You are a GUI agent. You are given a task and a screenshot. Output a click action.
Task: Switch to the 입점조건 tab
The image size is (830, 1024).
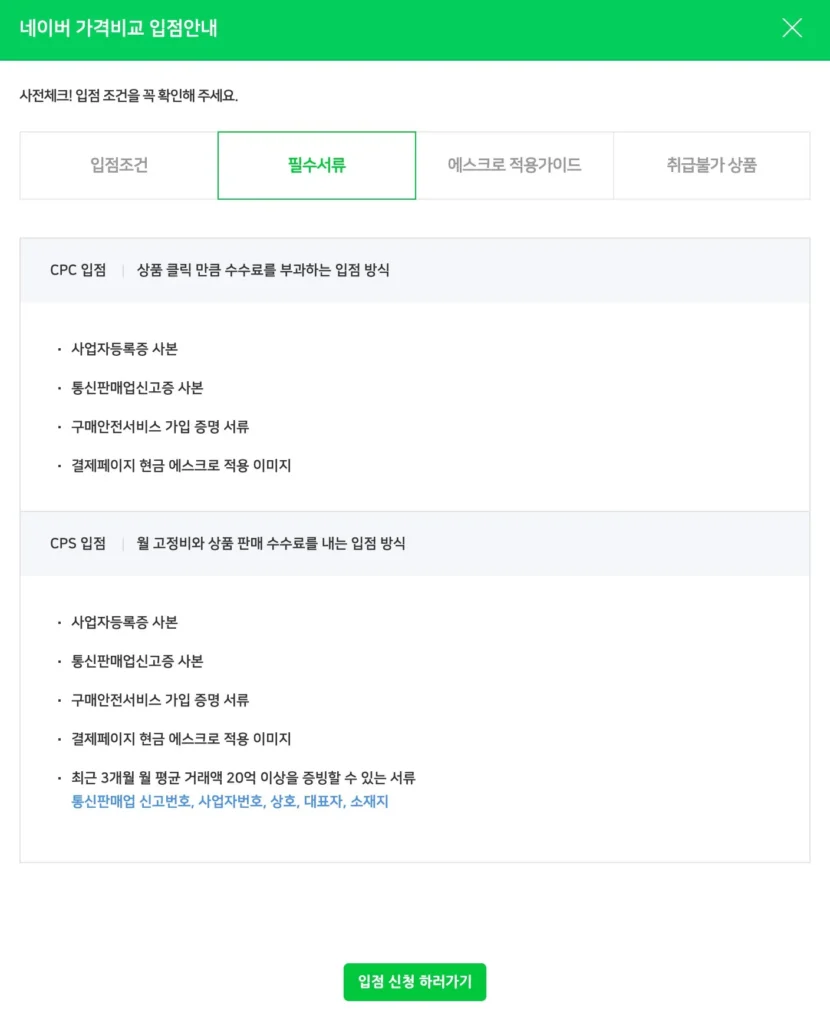pyautogui.click(x=117, y=165)
